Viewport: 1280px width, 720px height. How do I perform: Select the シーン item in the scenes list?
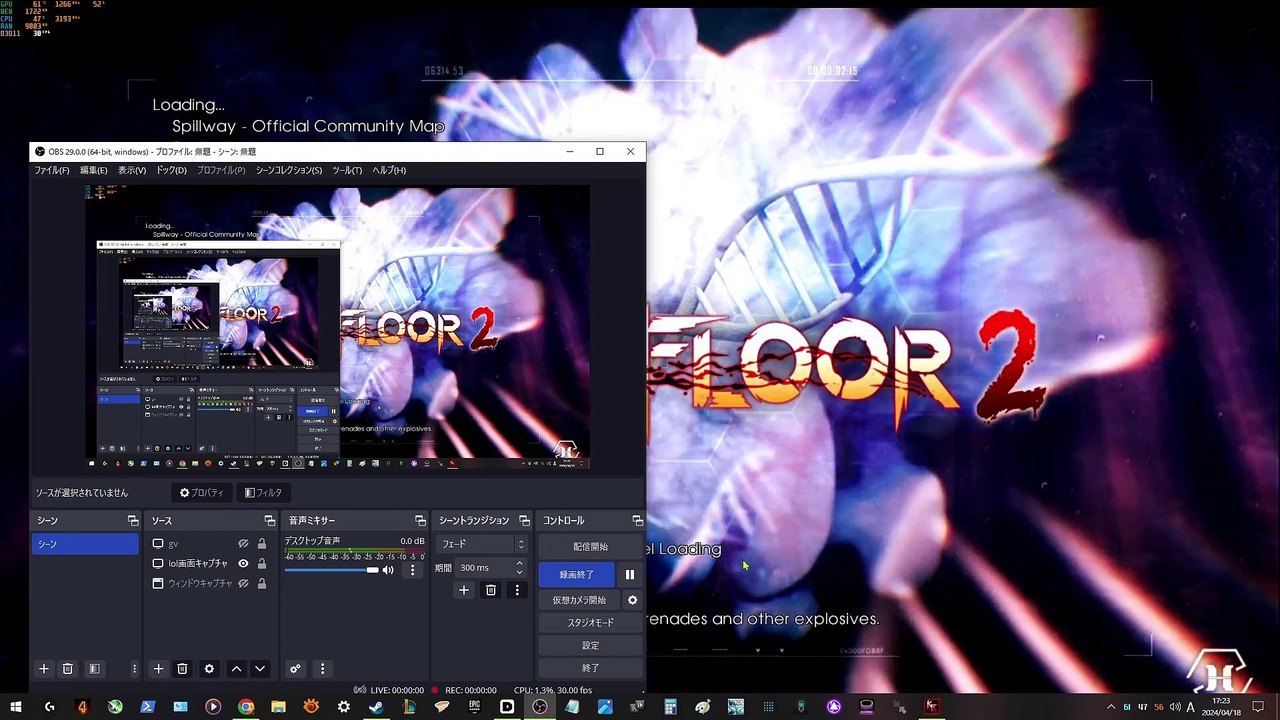point(85,544)
